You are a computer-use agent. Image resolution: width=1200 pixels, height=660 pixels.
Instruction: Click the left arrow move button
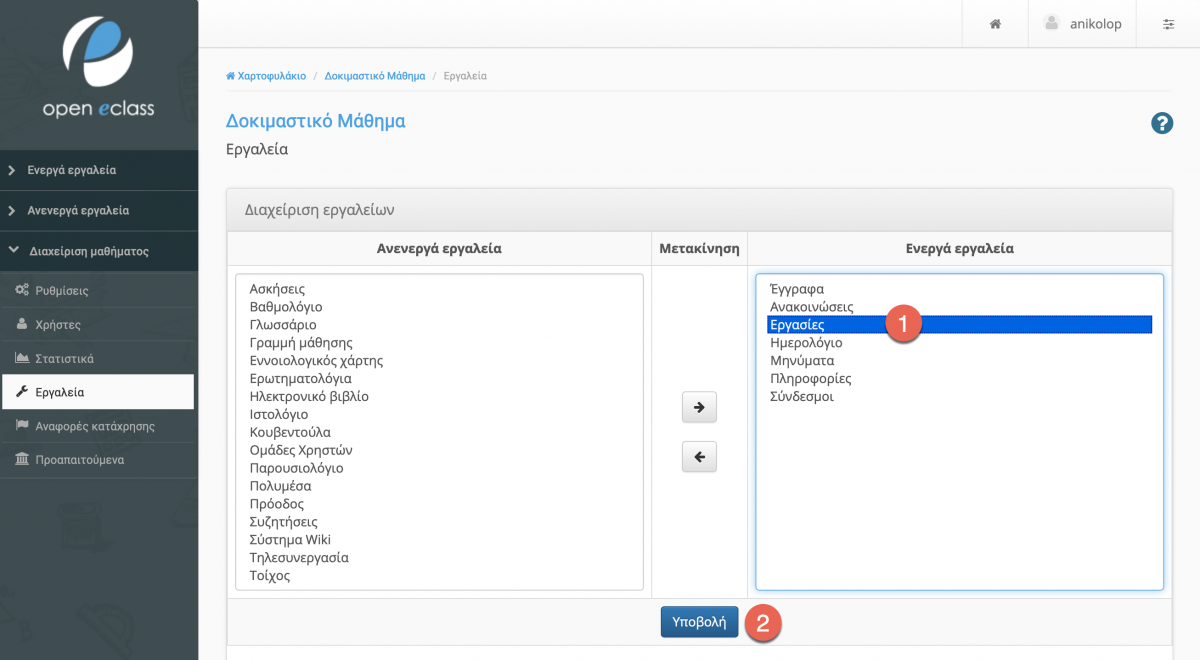(699, 457)
